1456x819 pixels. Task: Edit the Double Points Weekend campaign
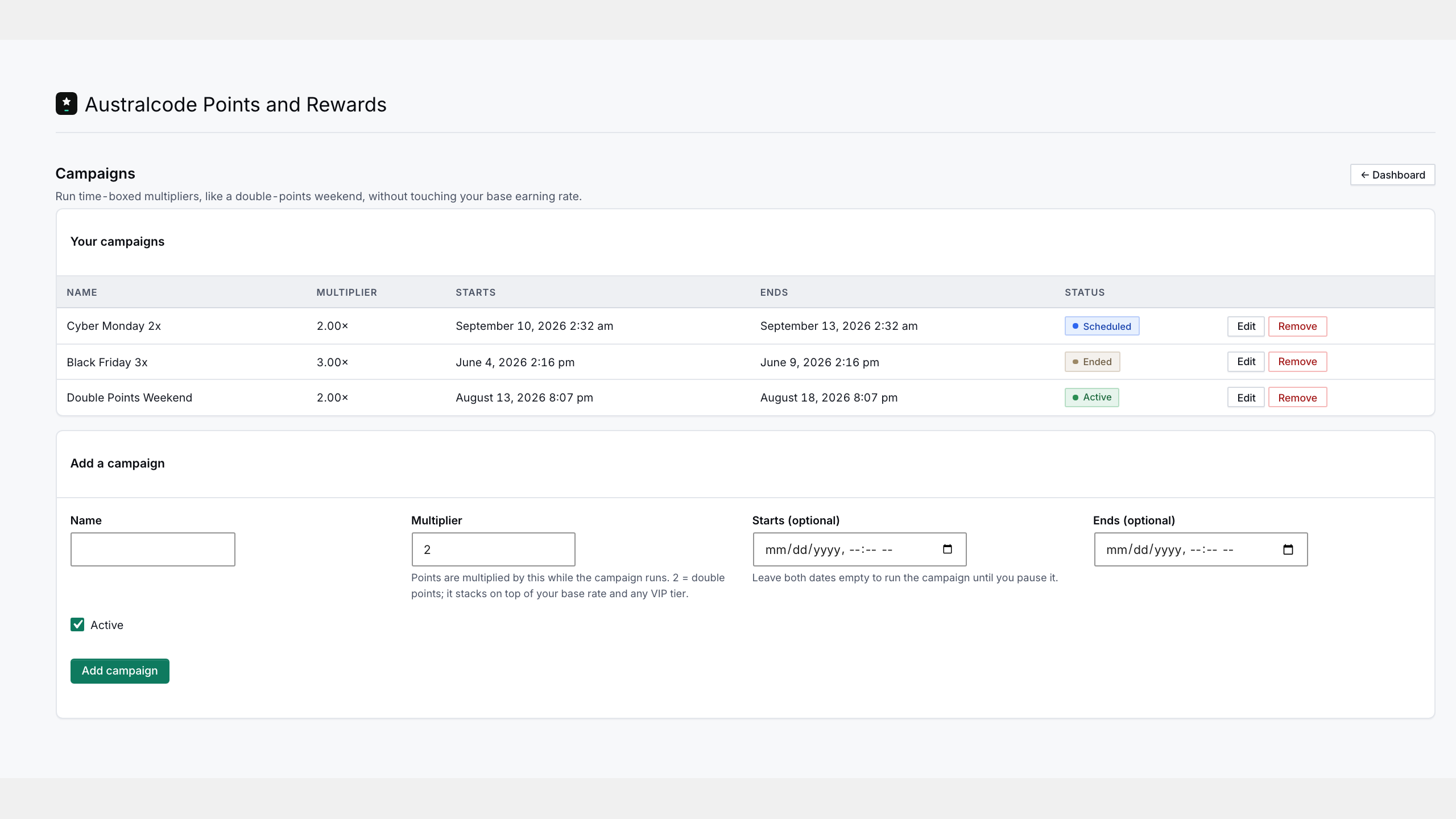pyautogui.click(x=1246, y=398)
